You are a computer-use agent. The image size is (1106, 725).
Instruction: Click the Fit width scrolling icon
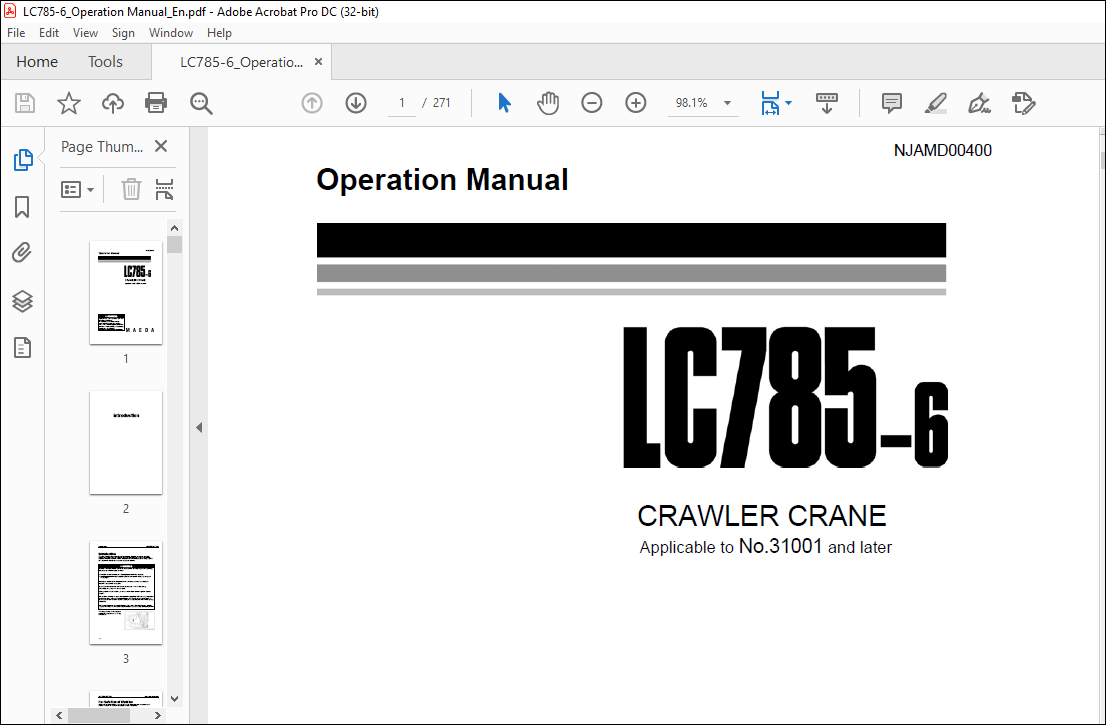pos(770,103)
